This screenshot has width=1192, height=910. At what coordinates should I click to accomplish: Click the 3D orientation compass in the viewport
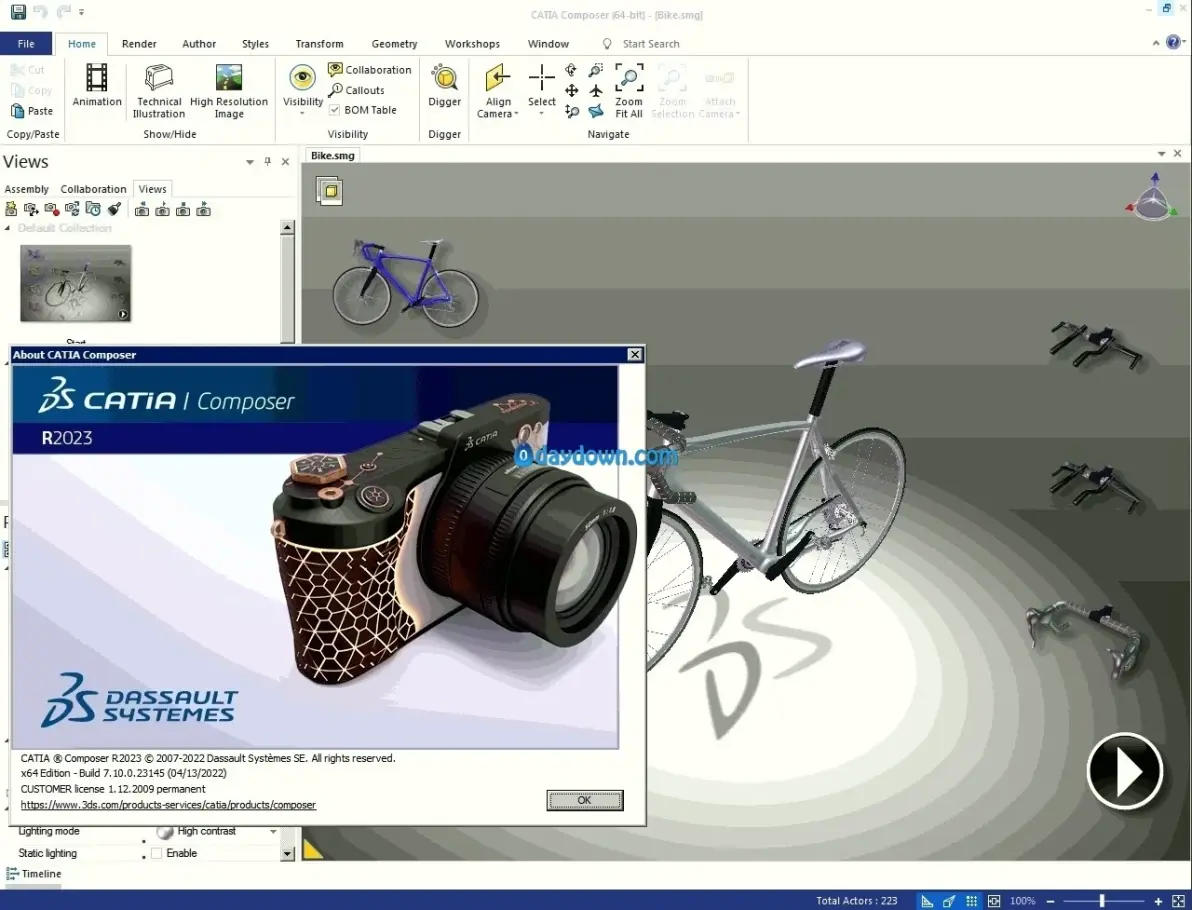1153,198
